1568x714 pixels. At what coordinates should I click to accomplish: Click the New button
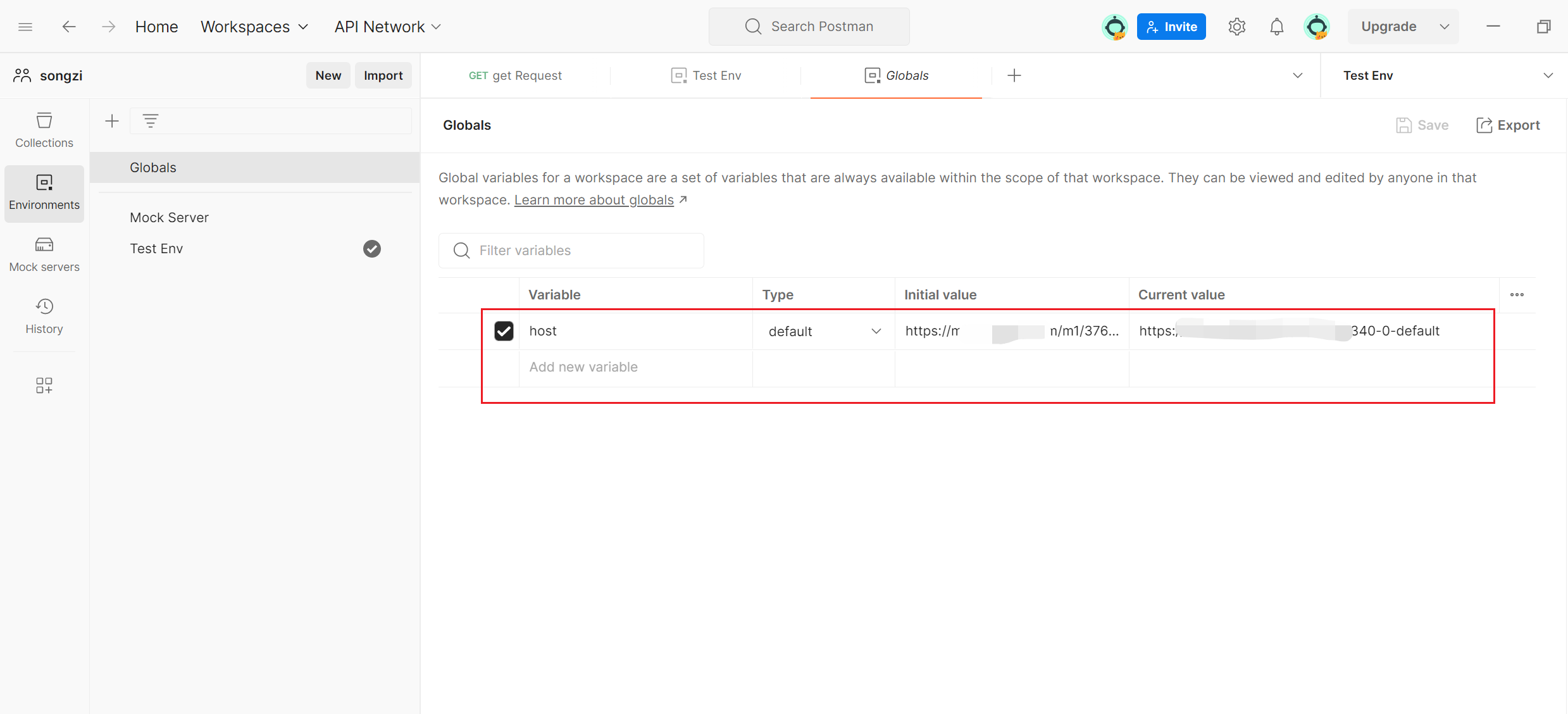tap(328, 75)
